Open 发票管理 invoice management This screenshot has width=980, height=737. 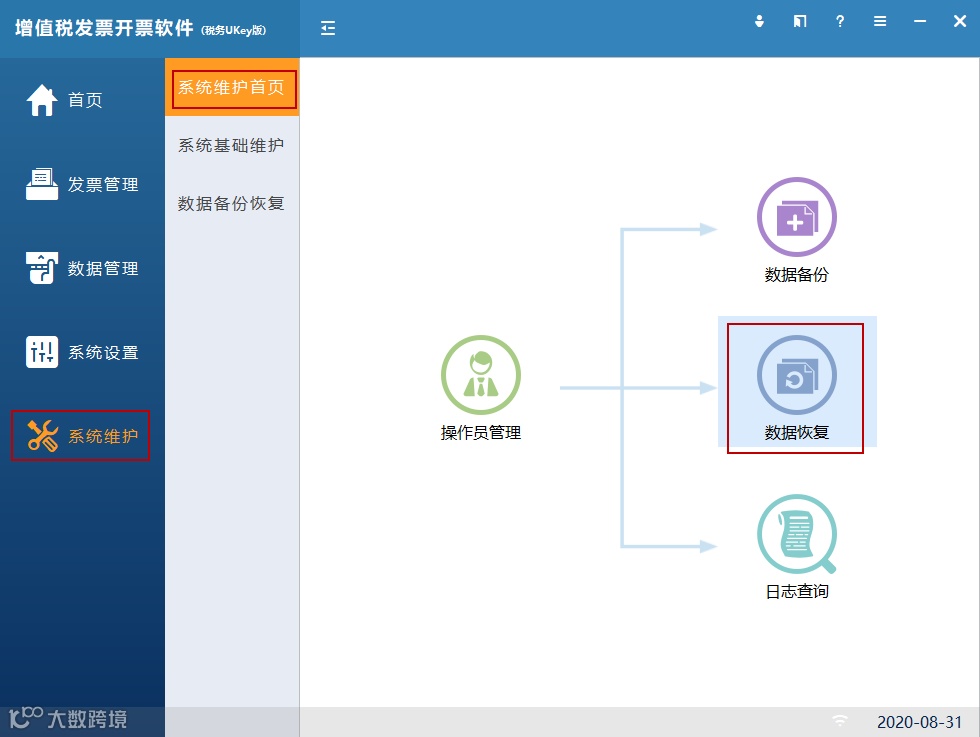82,184
